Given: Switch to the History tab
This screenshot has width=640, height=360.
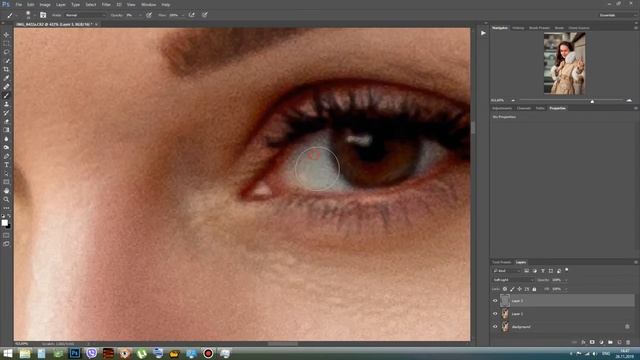Looking at the screenshot, I should (518, 28).
